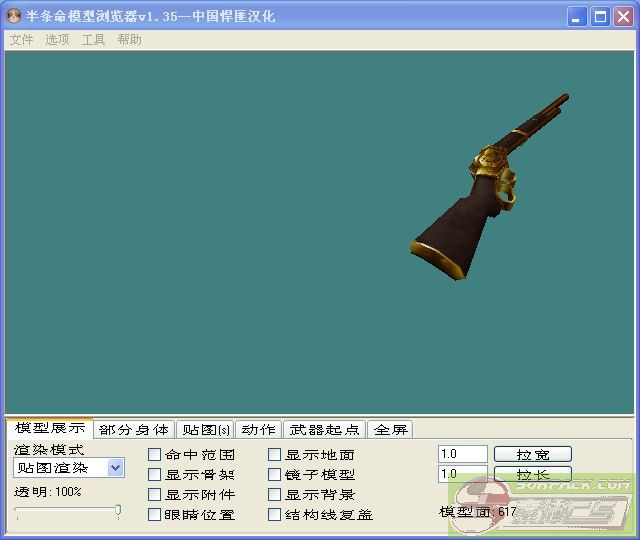Open the 帮助 menu
The width and height of the screenshot is (640, 540).
pos(129,40)
